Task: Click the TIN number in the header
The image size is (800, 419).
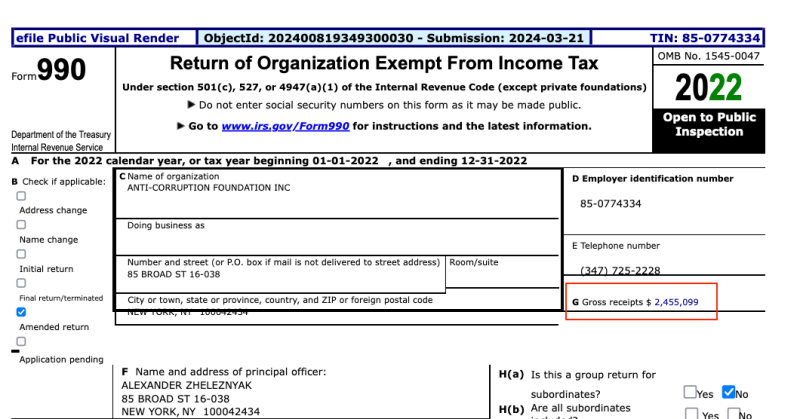Action: [719, 38]
